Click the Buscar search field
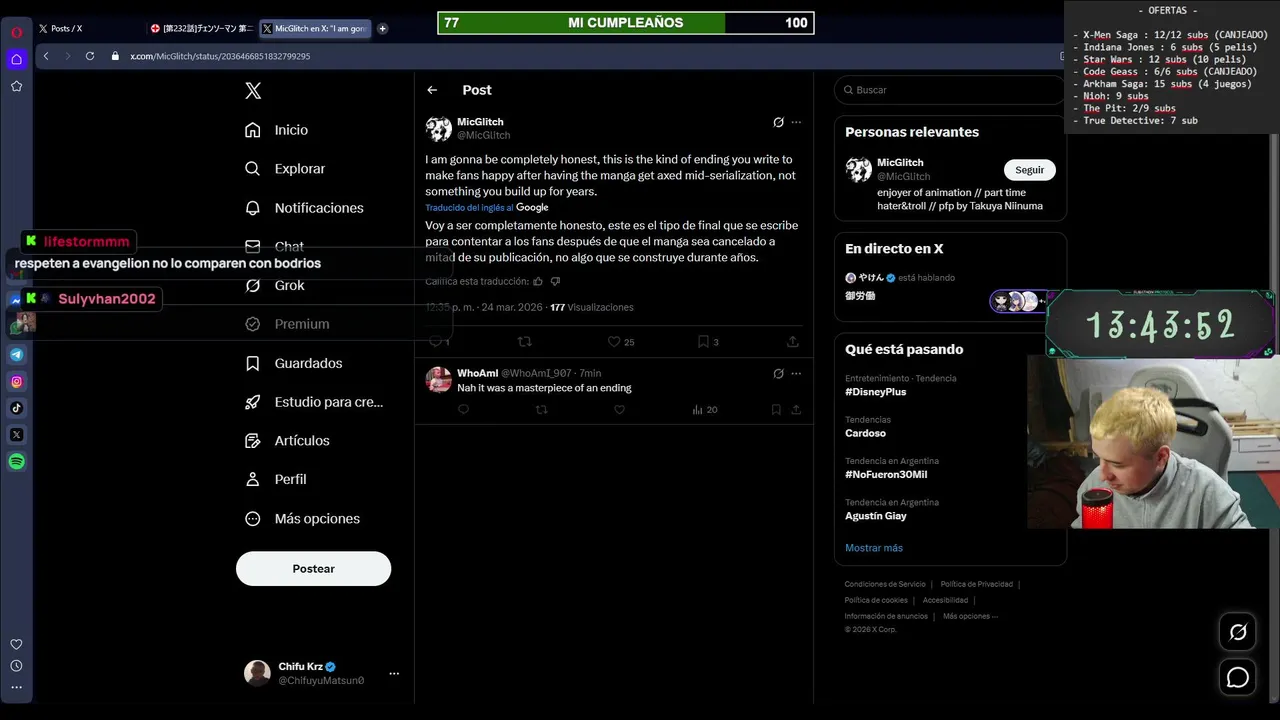 tap(950, 90)
